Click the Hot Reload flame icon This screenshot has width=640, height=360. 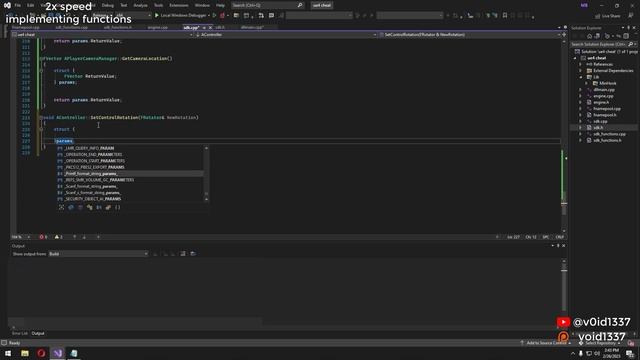222,16
